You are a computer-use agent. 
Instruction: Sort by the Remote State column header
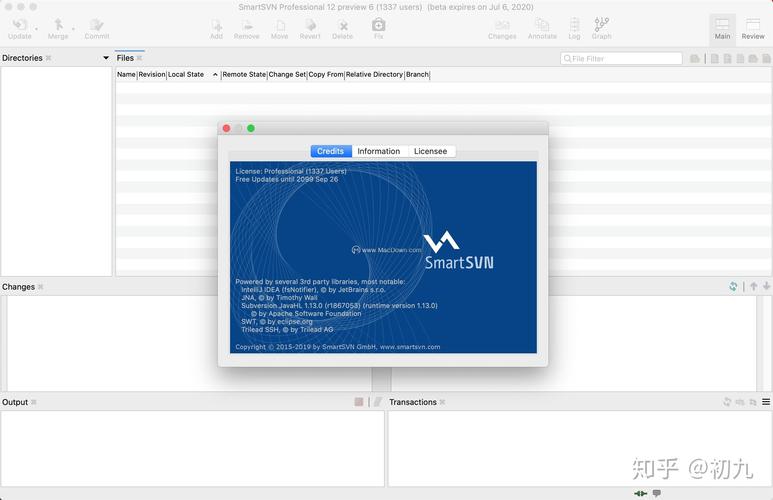tap(244, 74)
